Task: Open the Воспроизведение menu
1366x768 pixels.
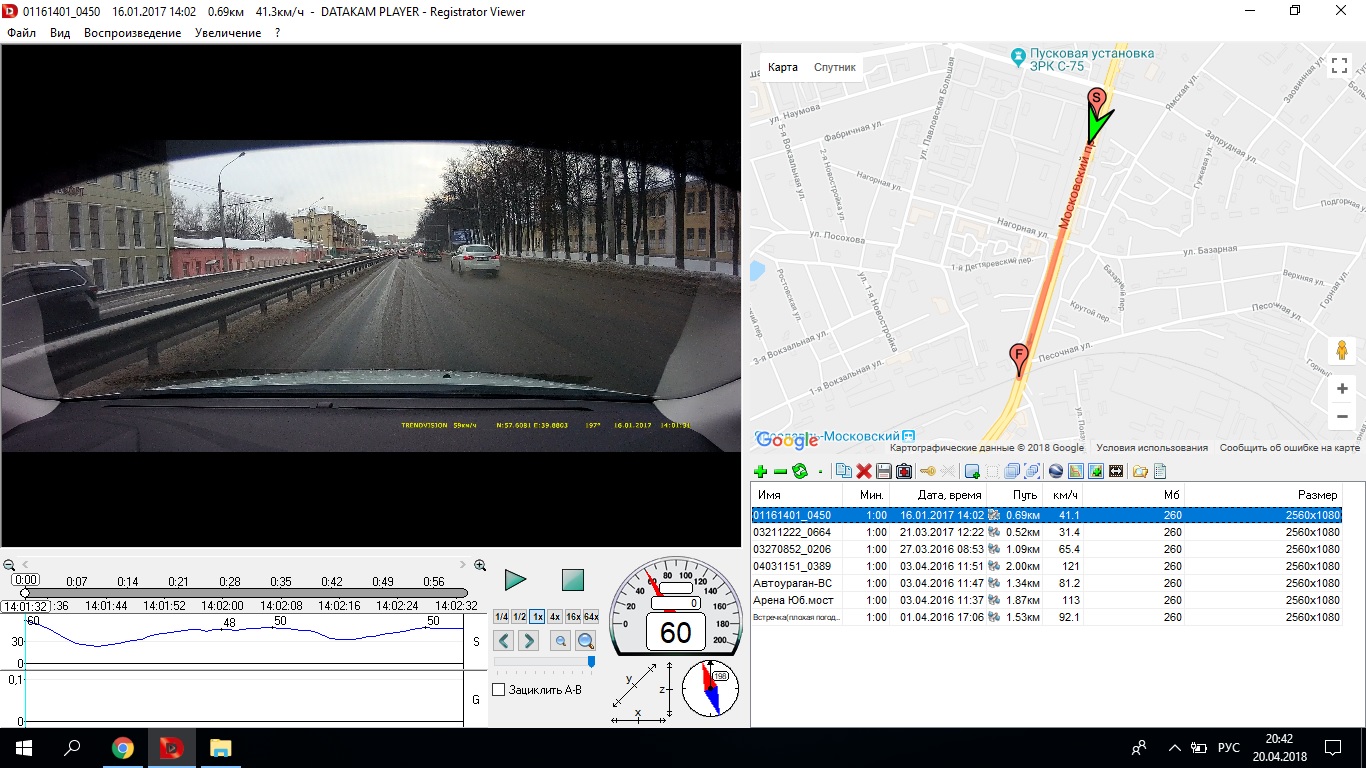Action: tap(132, 33)
